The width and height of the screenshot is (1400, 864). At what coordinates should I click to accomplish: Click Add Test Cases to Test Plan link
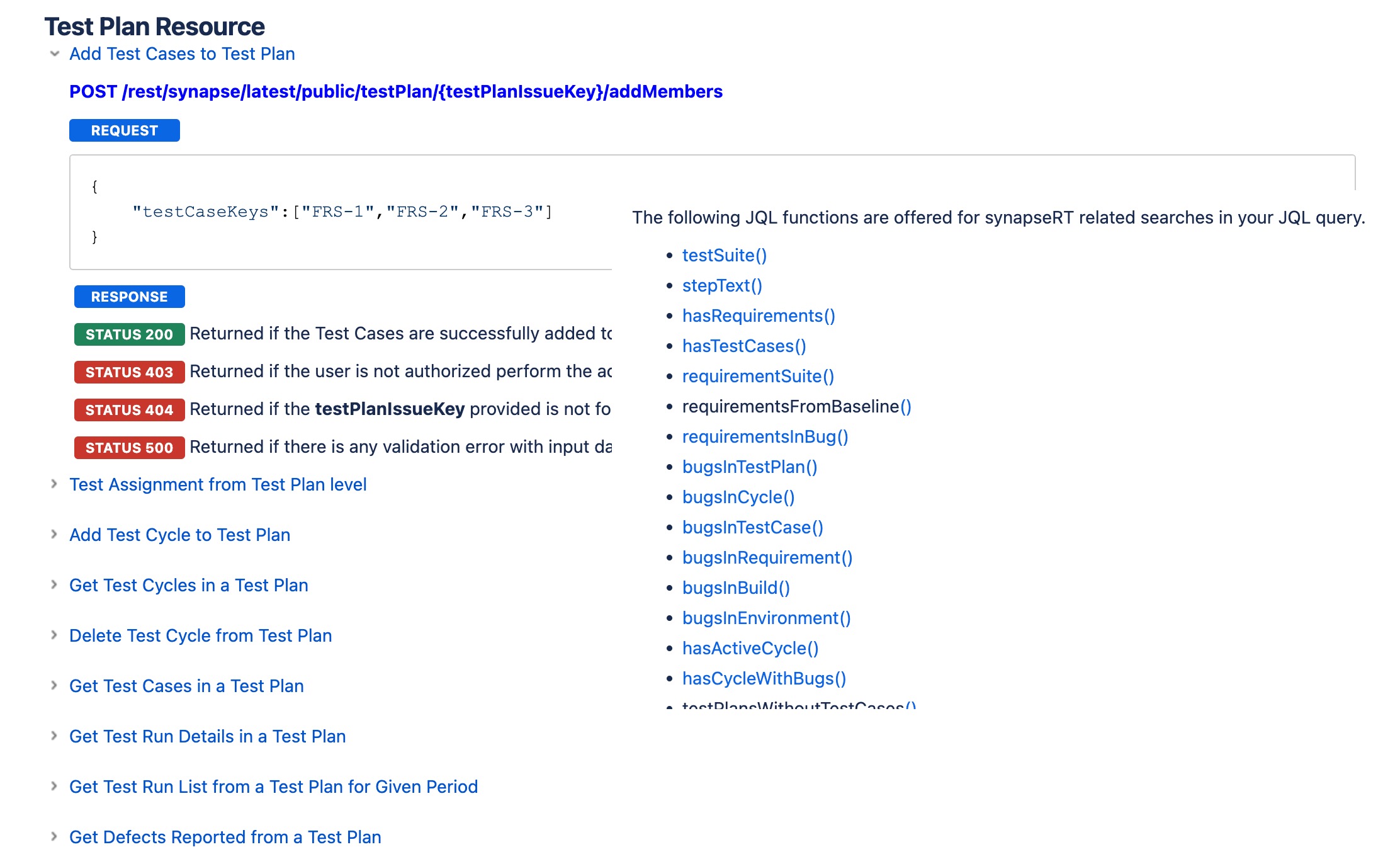point(181,54)
